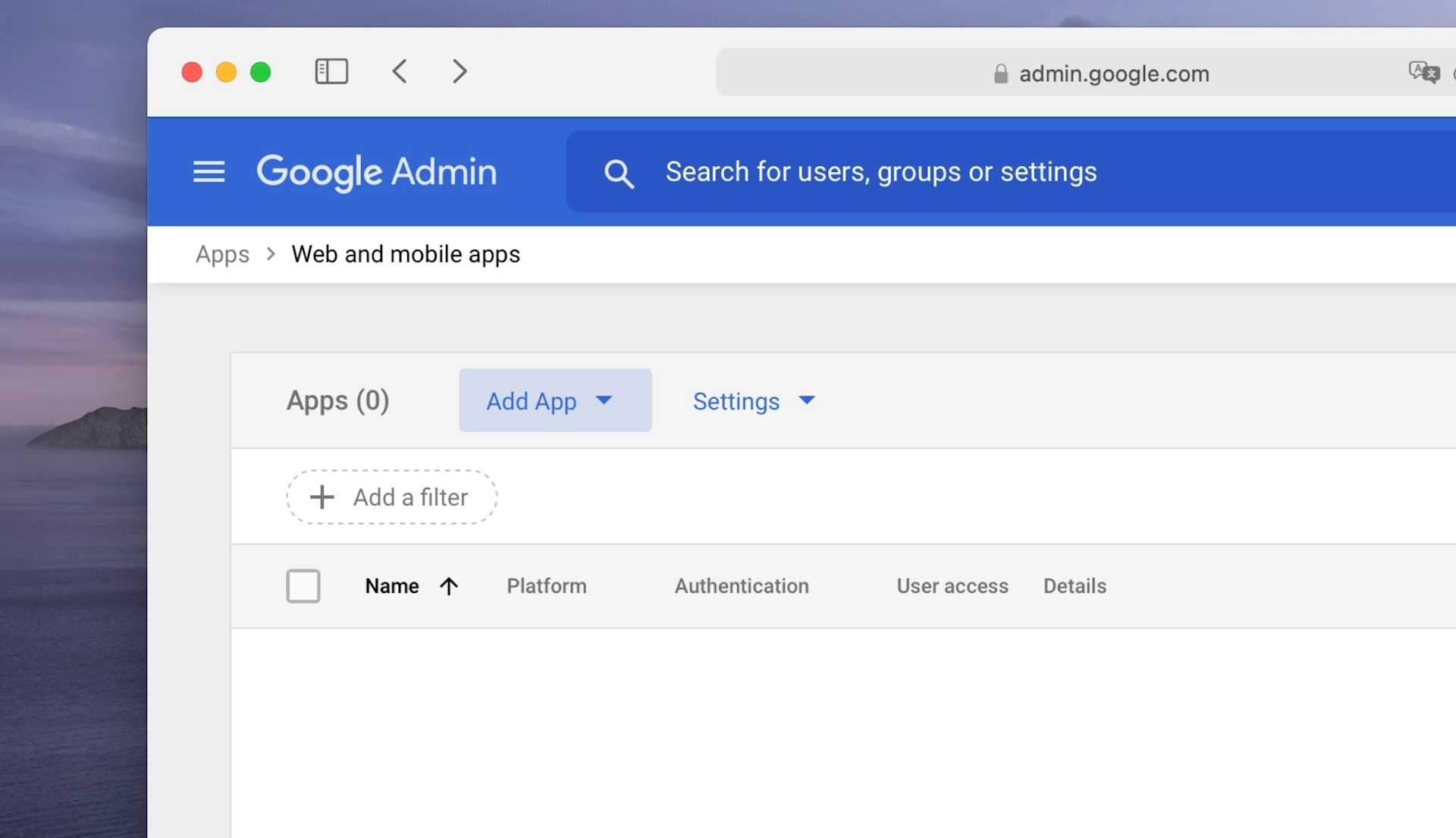Toggle the Safari sidebar icon

[331, 71]
